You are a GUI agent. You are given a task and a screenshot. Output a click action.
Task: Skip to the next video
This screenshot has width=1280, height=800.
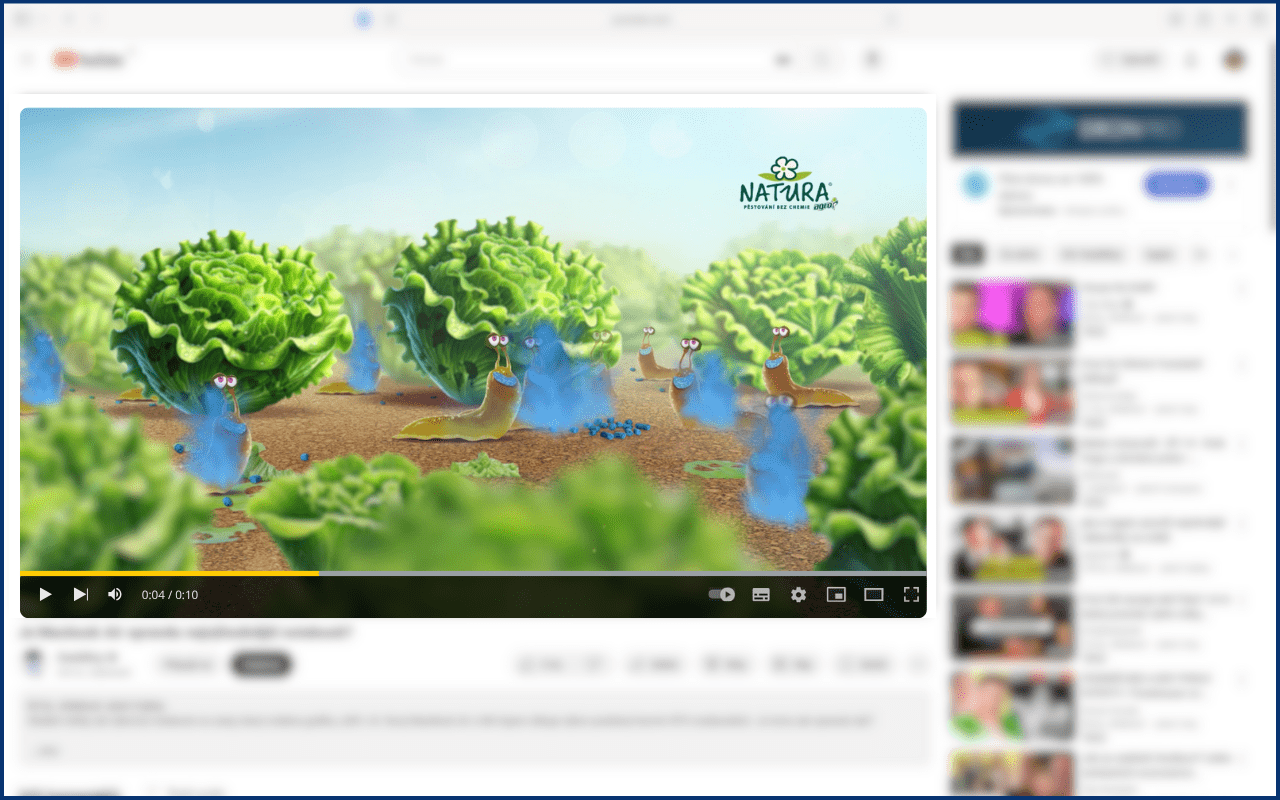[81, 594]
